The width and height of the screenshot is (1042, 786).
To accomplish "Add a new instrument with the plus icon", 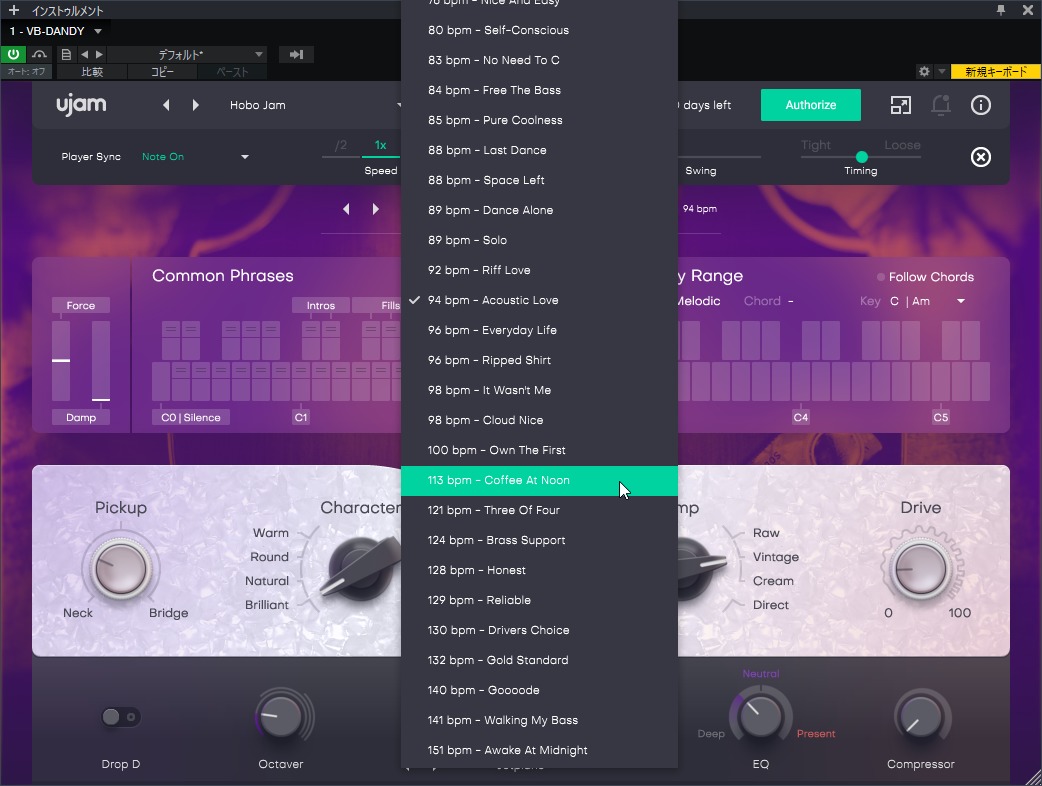I will 13,10.
